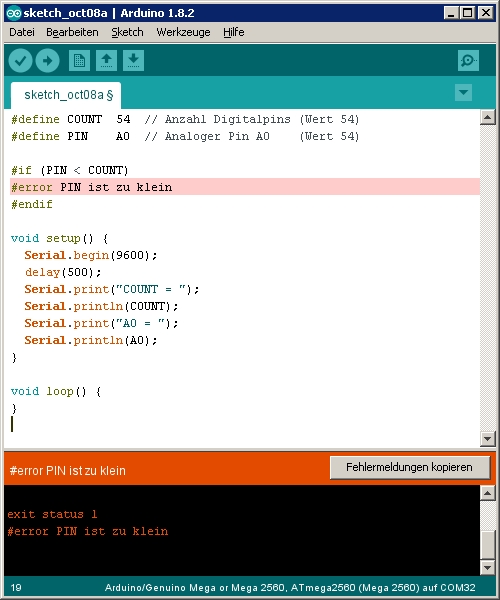Image resolution: width=500 pixels, height=600 pixels.
Task: Open the Datei menu
Action: tap(22, 32)
